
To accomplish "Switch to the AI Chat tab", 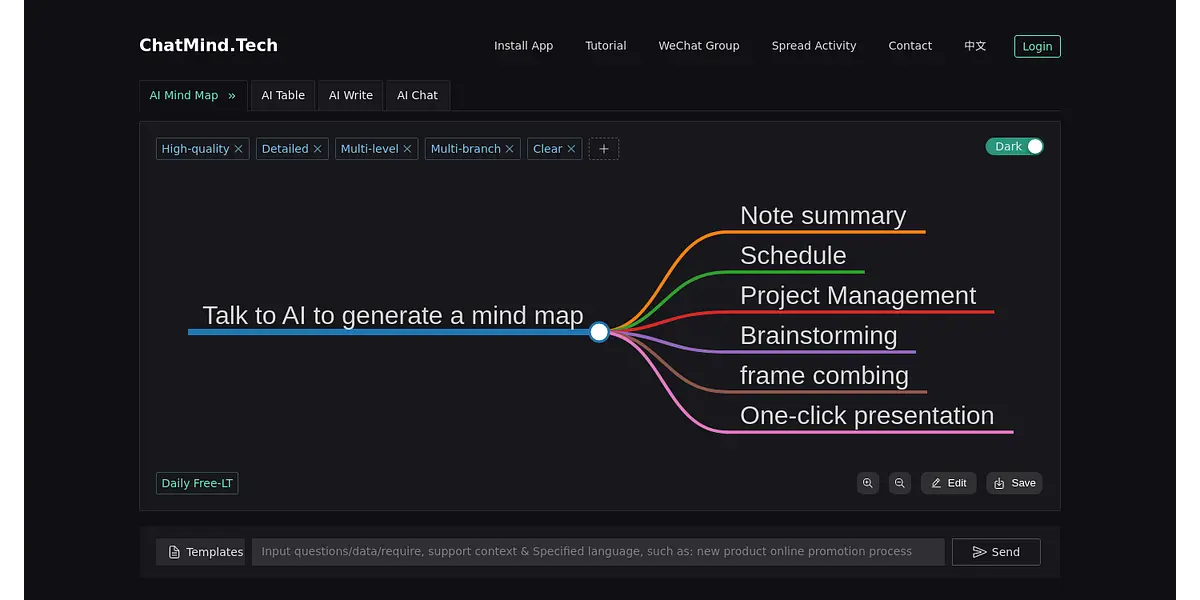I will tap(417, 96).
